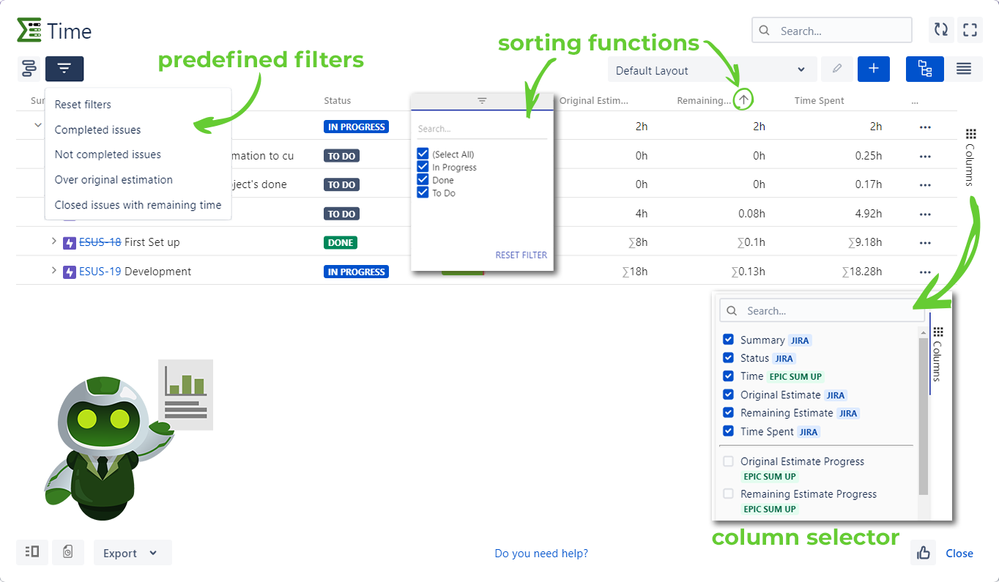Click the Do you need help link
This screenshot has height=582, width=999.
coord(540,552)
